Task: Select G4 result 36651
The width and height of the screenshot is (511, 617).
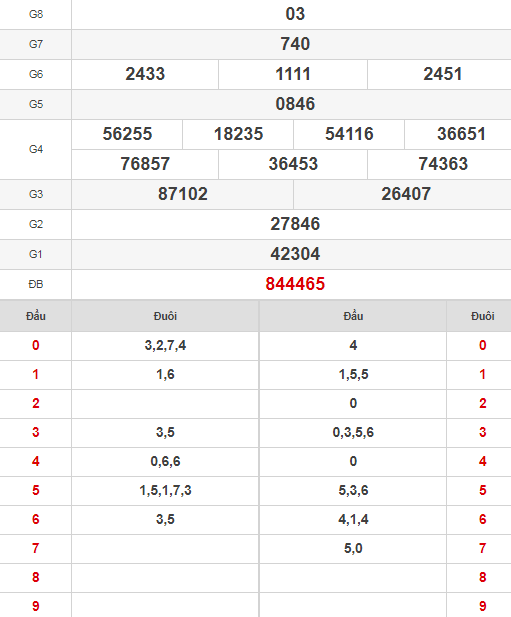Action: 461,134
